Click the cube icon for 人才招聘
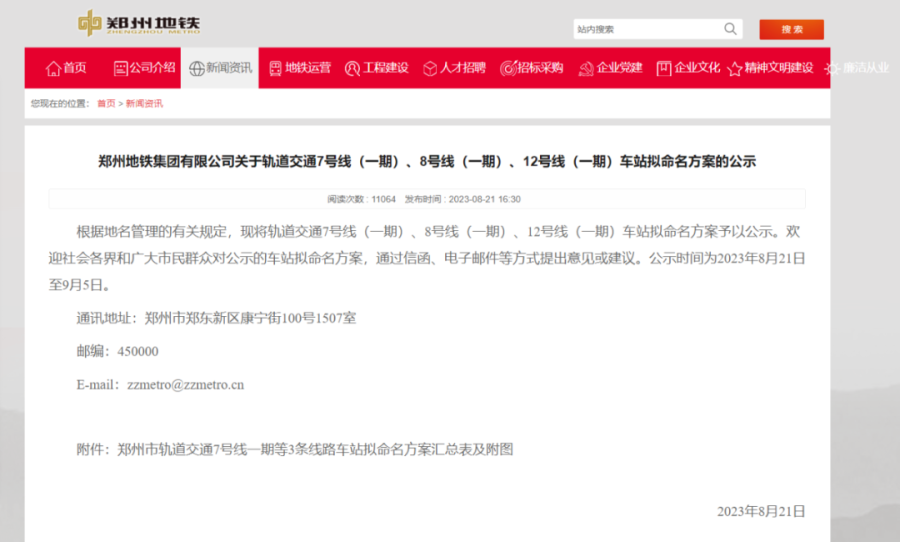The height and width of the screenshot is (542, 900). point(430,68)
